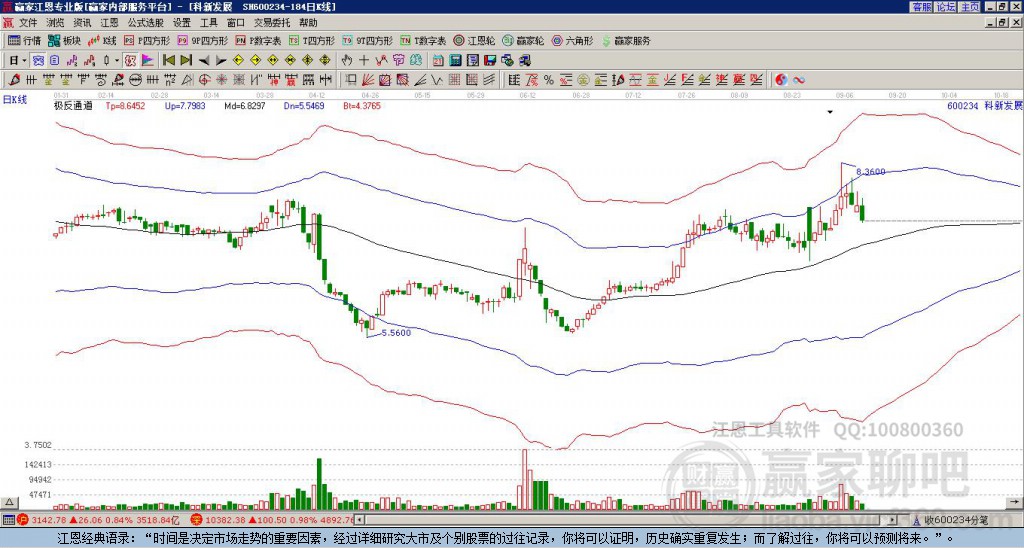The height and width of the screenshot is (548, 1024).
Task: Click the 5.5600 price low label
Action: tap(396, 332)
